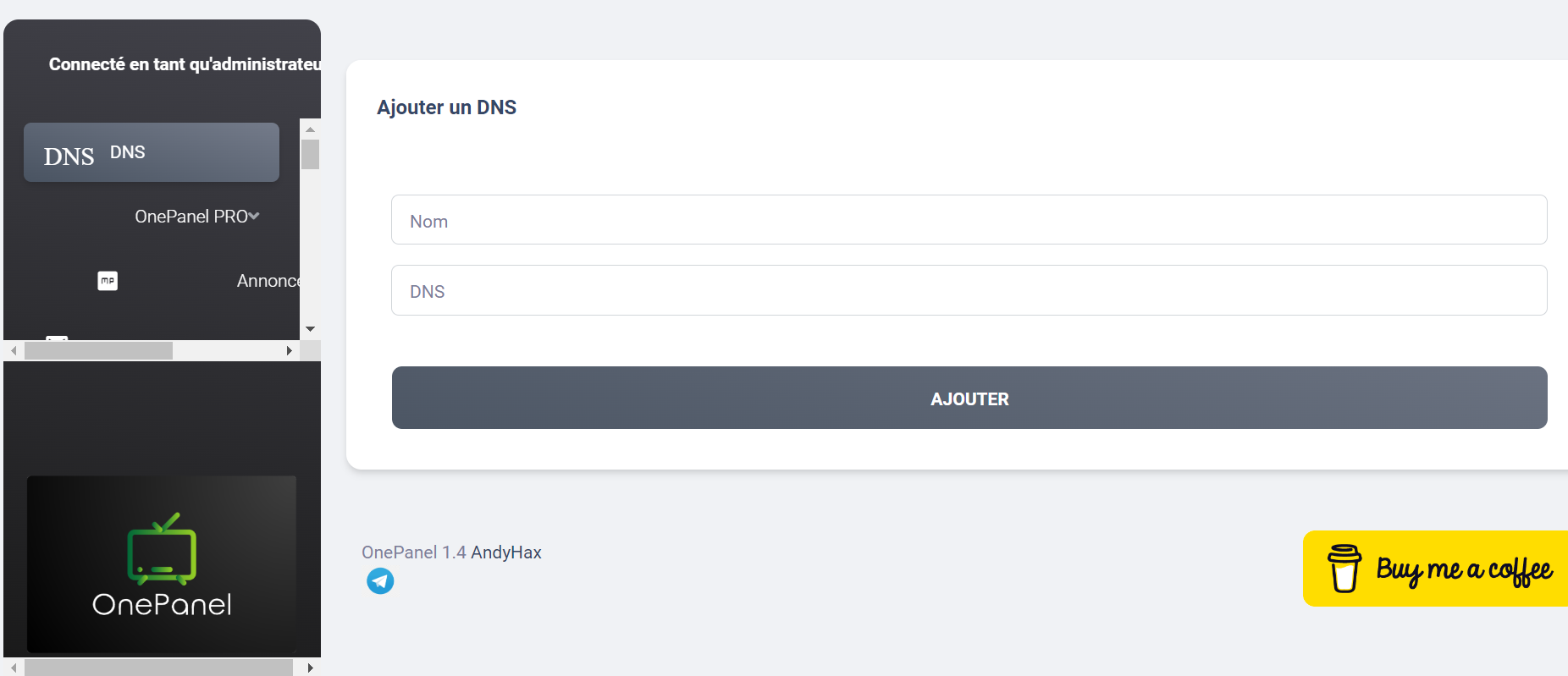Click the MP icon beside Annonce
This screenshot has height=676, width=1568.
coord(108,281)
